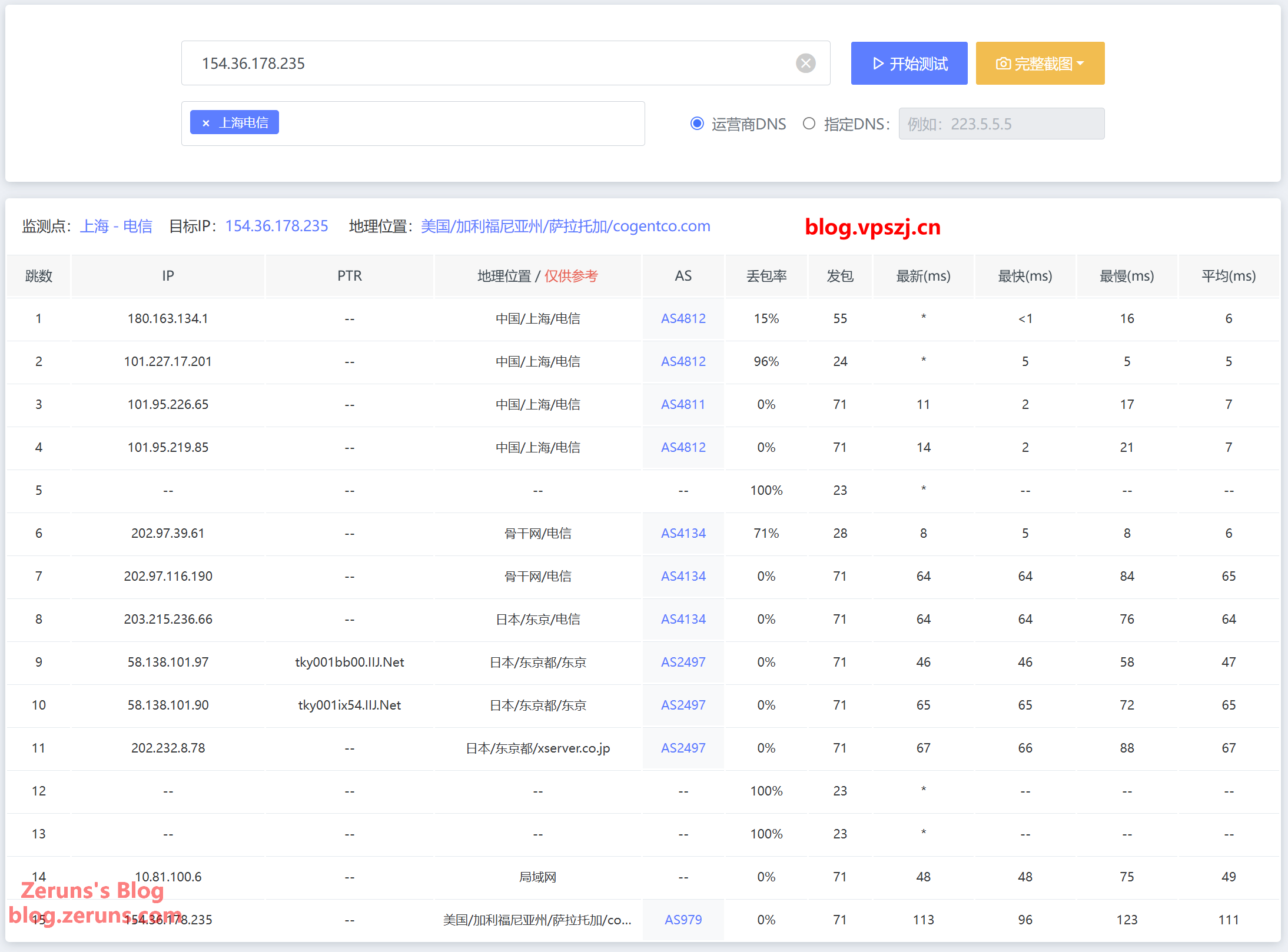This screenshot has width=1288, height=952.
Task: Click the custom DNS input field
Action: click(1001, 124)
